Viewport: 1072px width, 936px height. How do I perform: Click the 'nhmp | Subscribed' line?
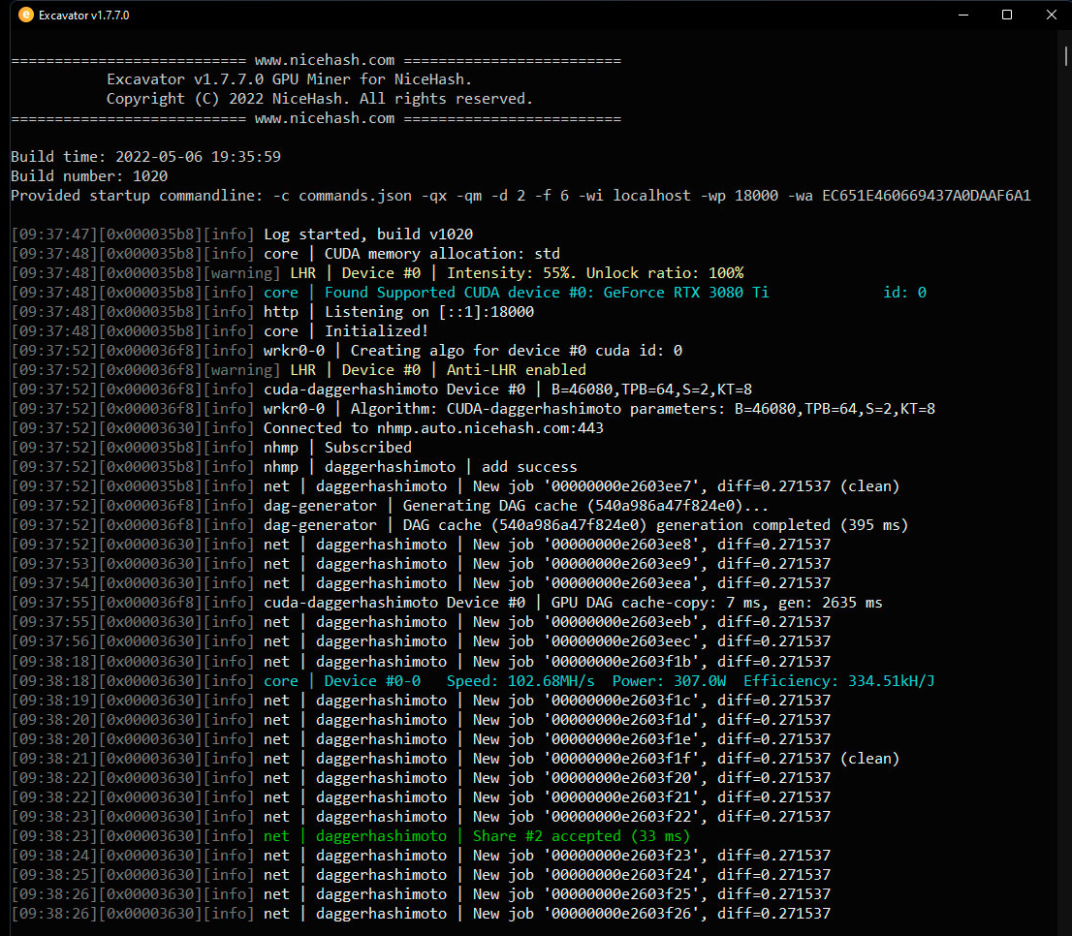211,447
